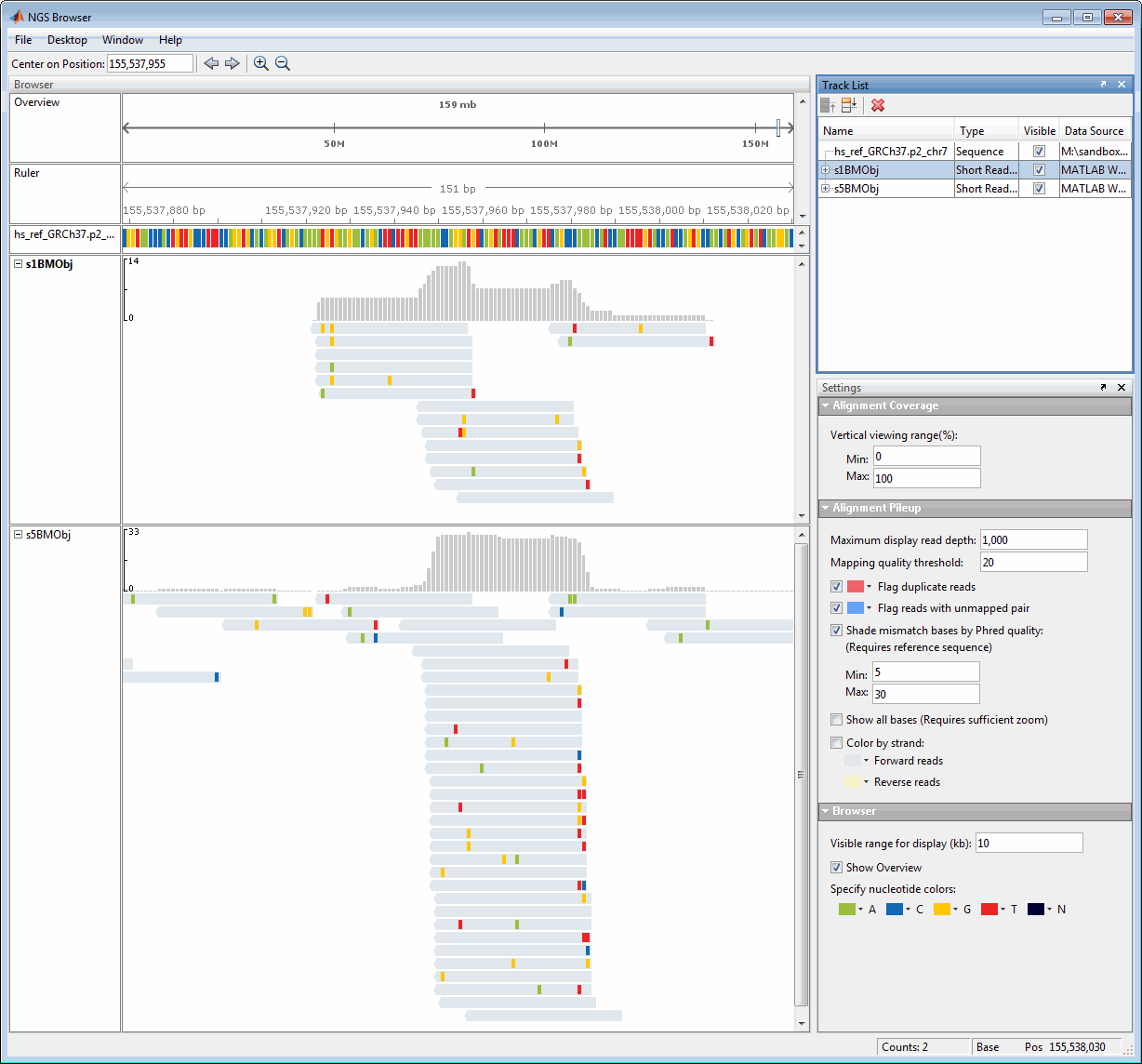Undock the Settings panel
The height and width of the screenshot is (1064, 1142).
pyautogui.click(x=1104, y=387)
